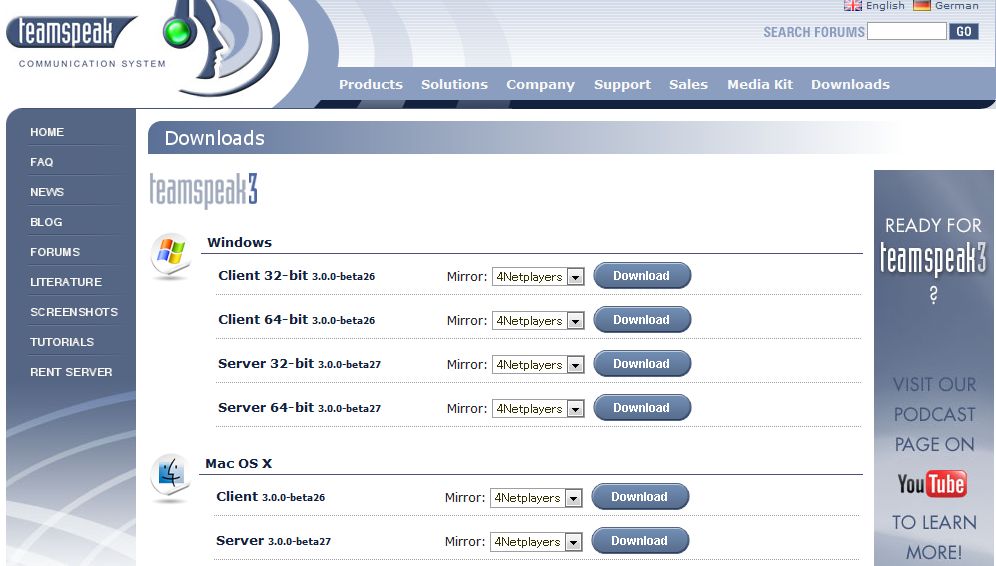
Task: Open the Products menu
Action: 371,84
